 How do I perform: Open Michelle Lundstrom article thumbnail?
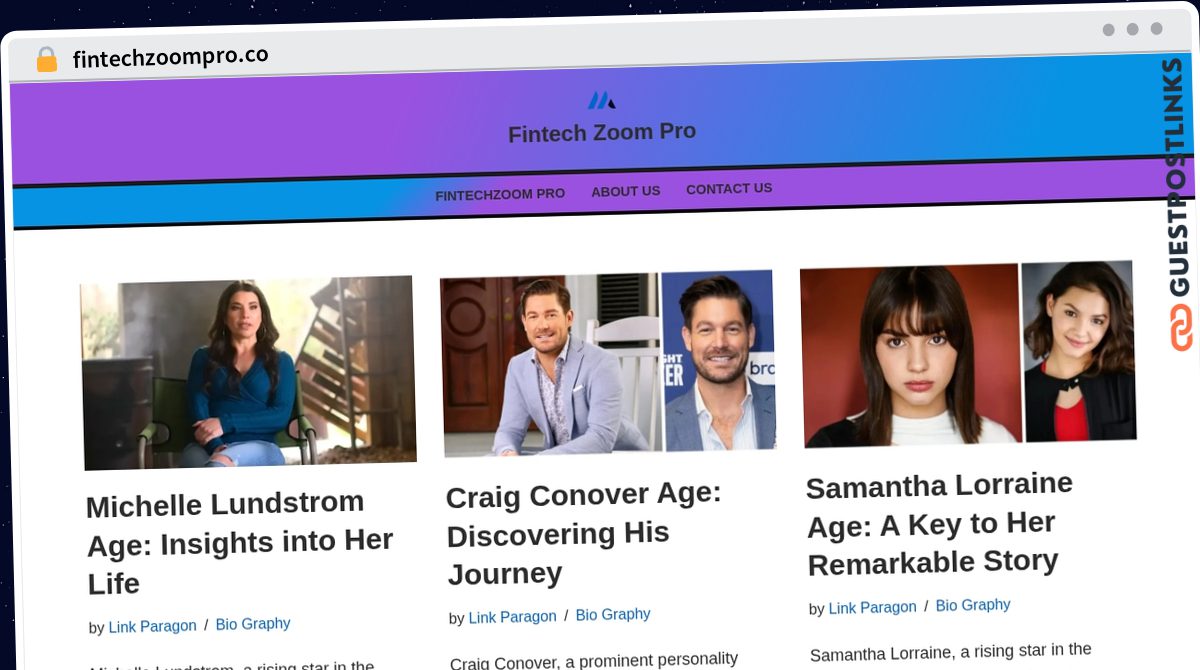[x=248, y=372]
